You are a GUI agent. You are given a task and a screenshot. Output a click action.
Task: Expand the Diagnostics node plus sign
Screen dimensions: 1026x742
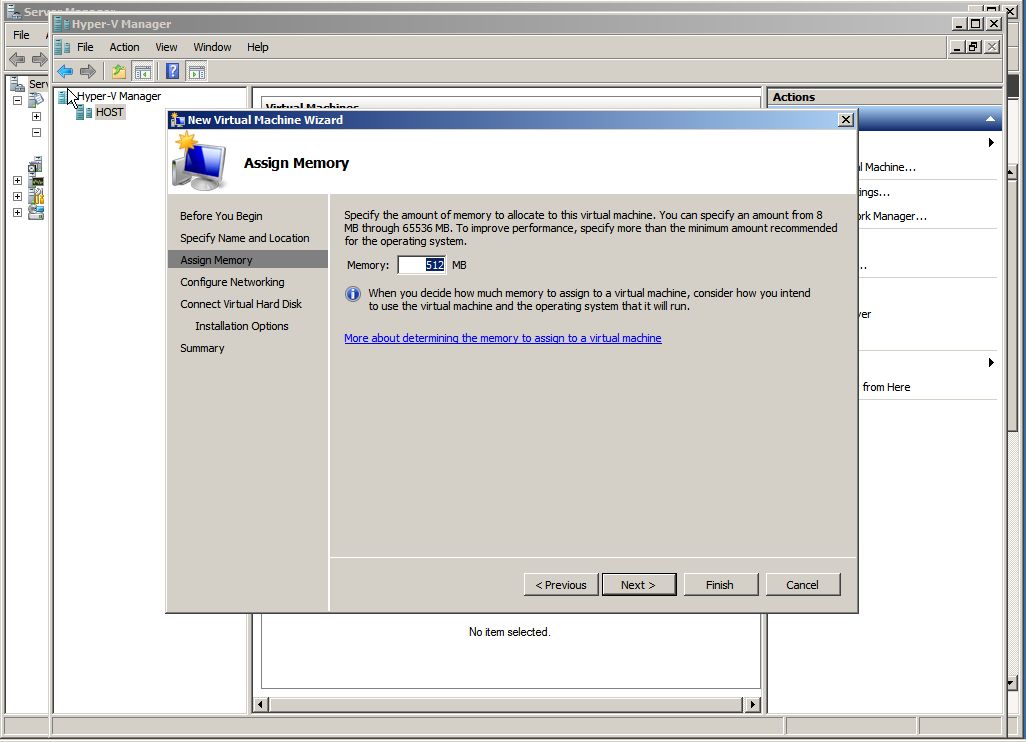18,181
